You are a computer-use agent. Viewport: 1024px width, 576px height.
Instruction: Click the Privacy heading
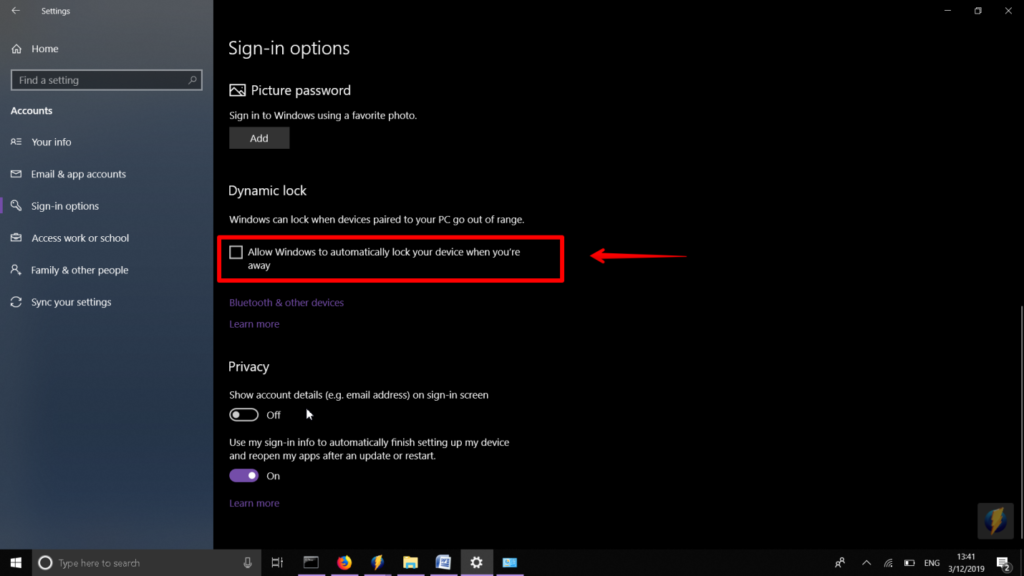(x=248, y=367)
